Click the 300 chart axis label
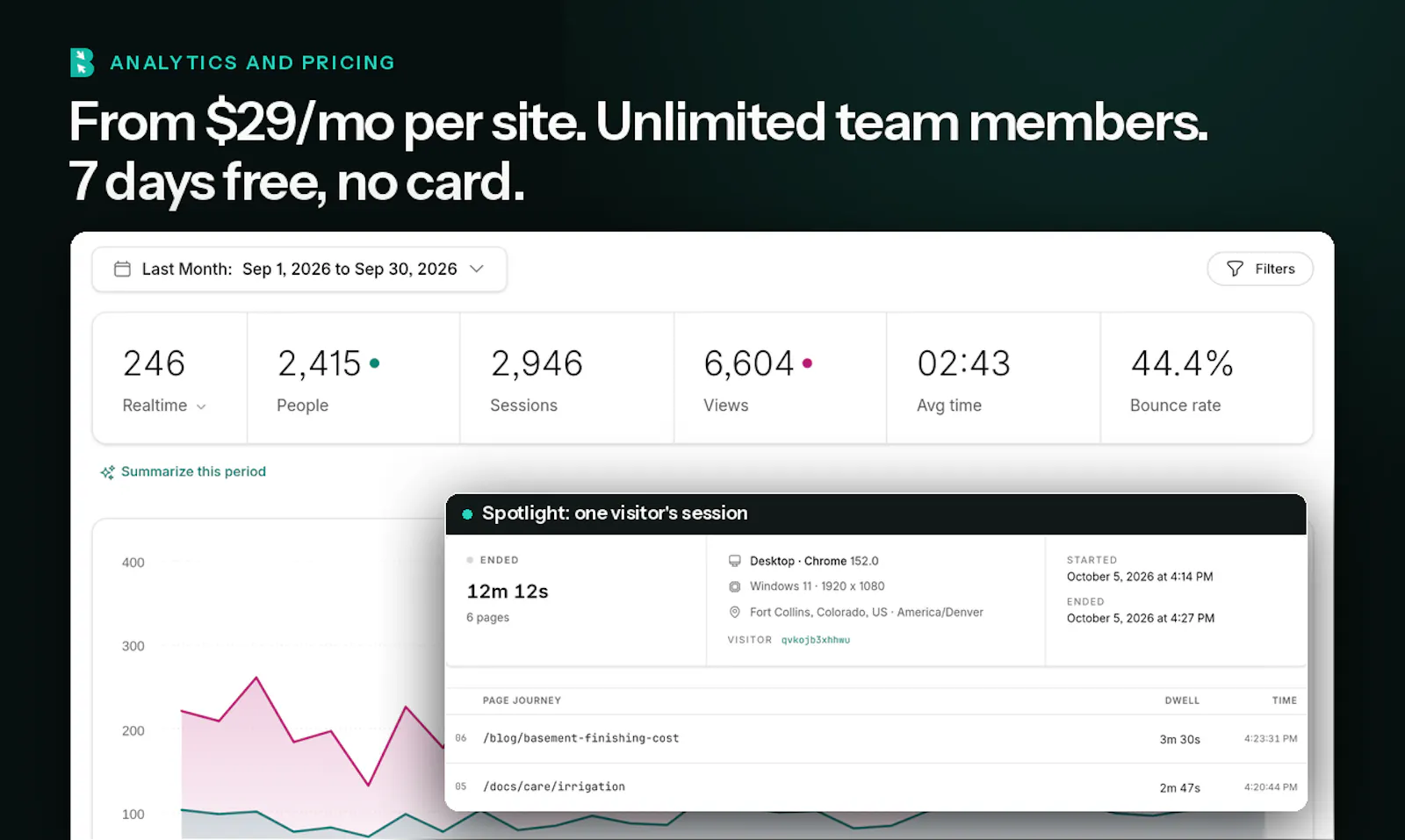This screenshot has width=1405, height=840. click(x=133, y=646)
